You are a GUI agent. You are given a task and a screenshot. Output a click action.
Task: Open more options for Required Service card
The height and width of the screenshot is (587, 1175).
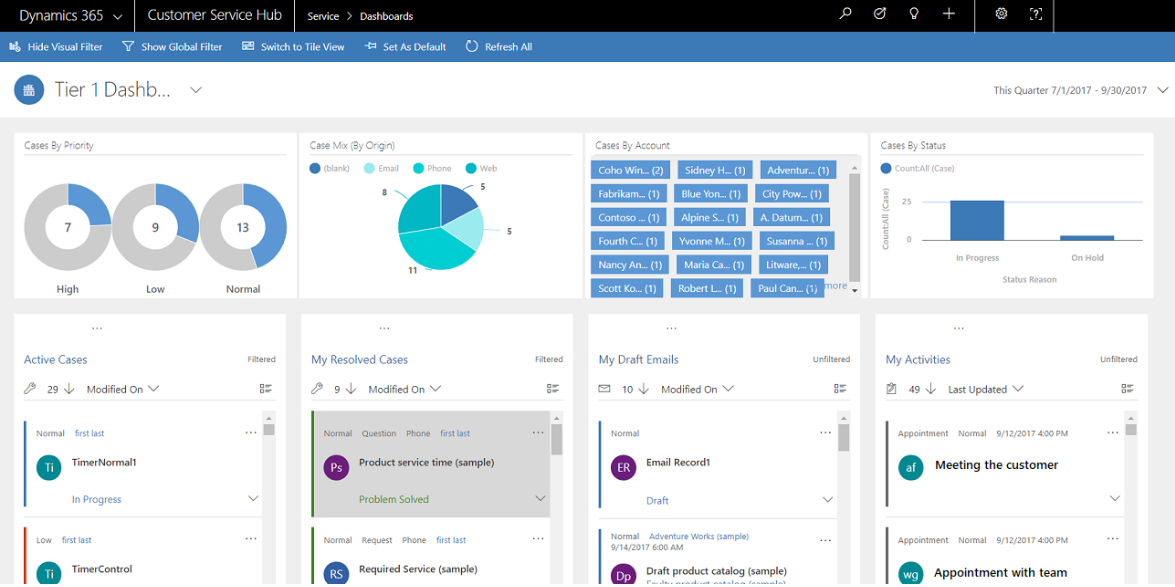[538, 539]
